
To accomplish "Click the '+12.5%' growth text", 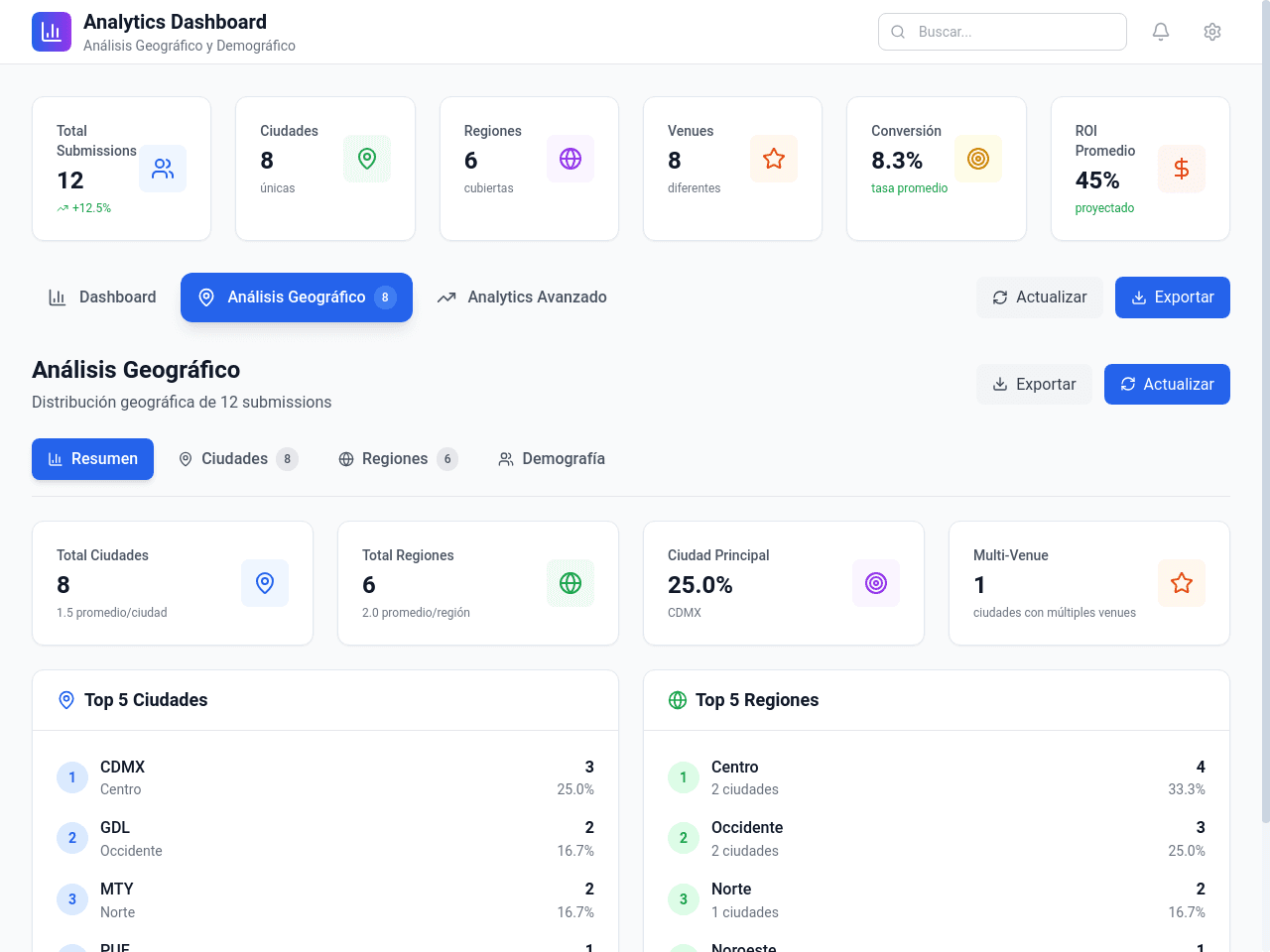I will tap(91, 208).
